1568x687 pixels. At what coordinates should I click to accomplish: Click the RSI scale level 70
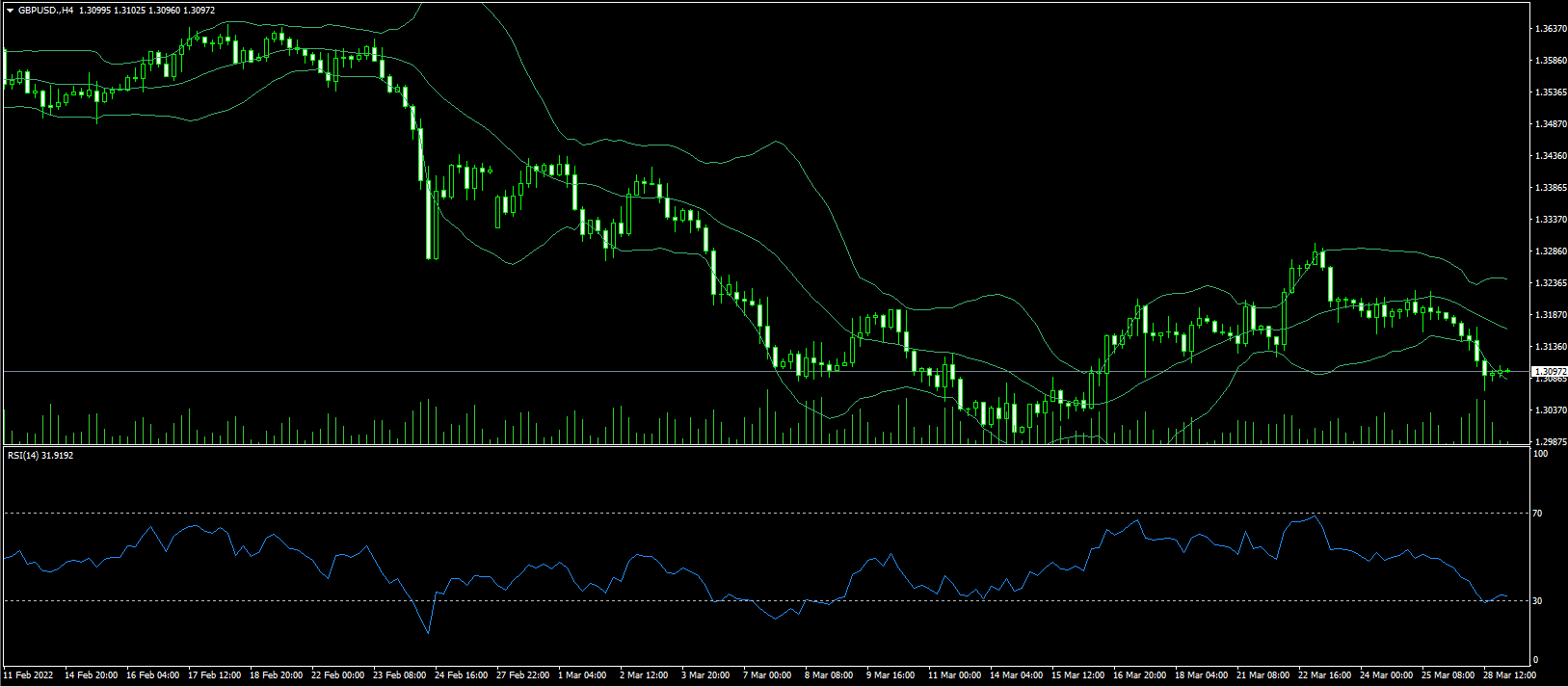pos(1538,514)
